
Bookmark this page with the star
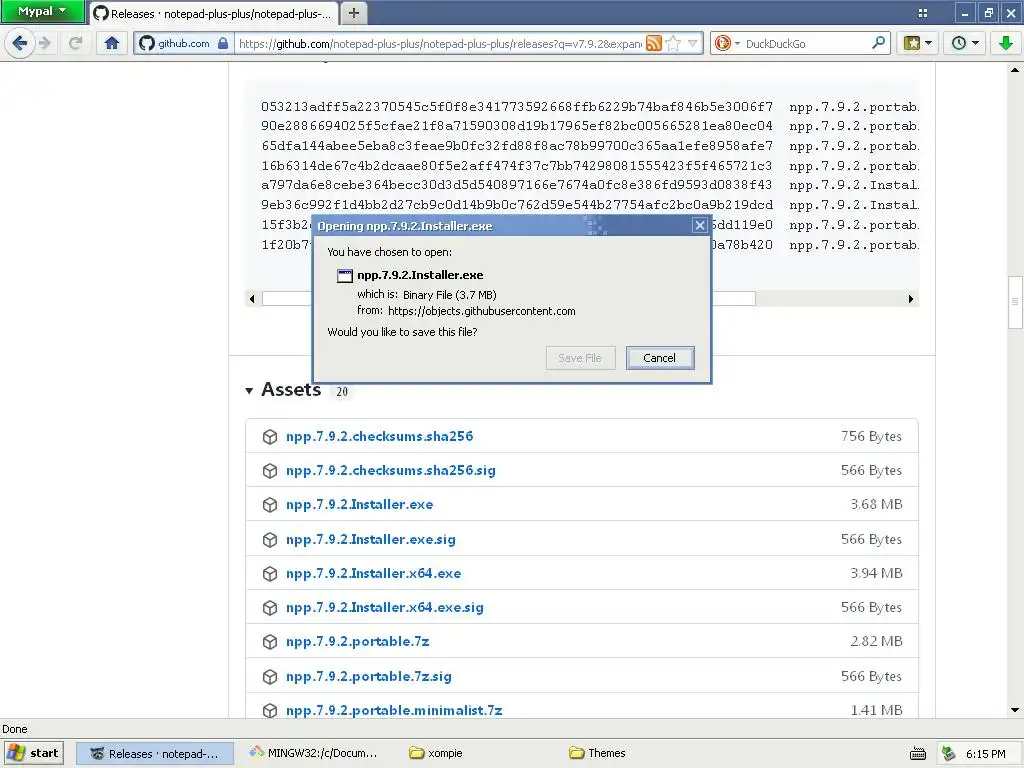click(673, 44)
